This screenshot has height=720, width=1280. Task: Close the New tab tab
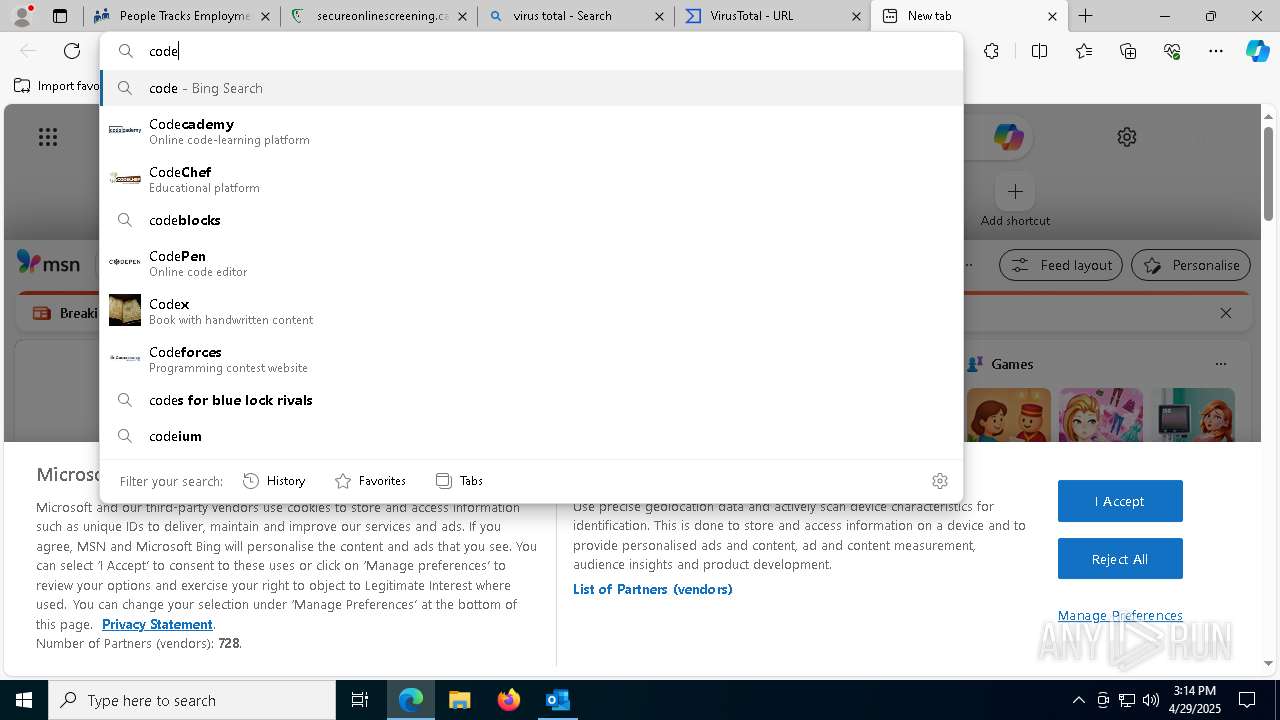[x=1052, y=16]
